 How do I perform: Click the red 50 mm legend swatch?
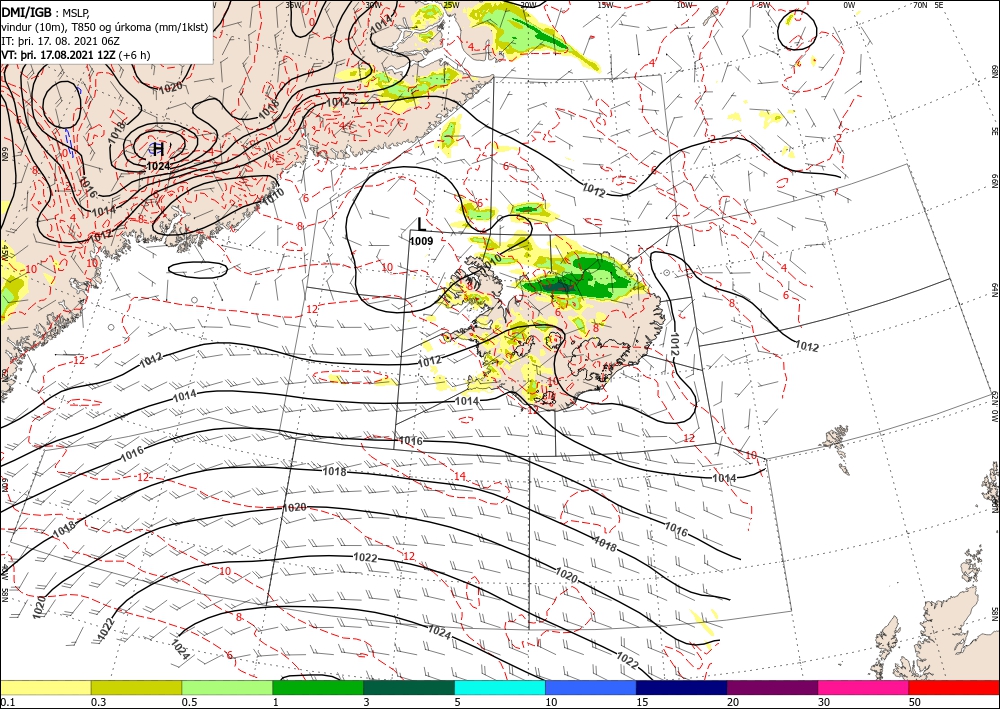tap(954, 687)
